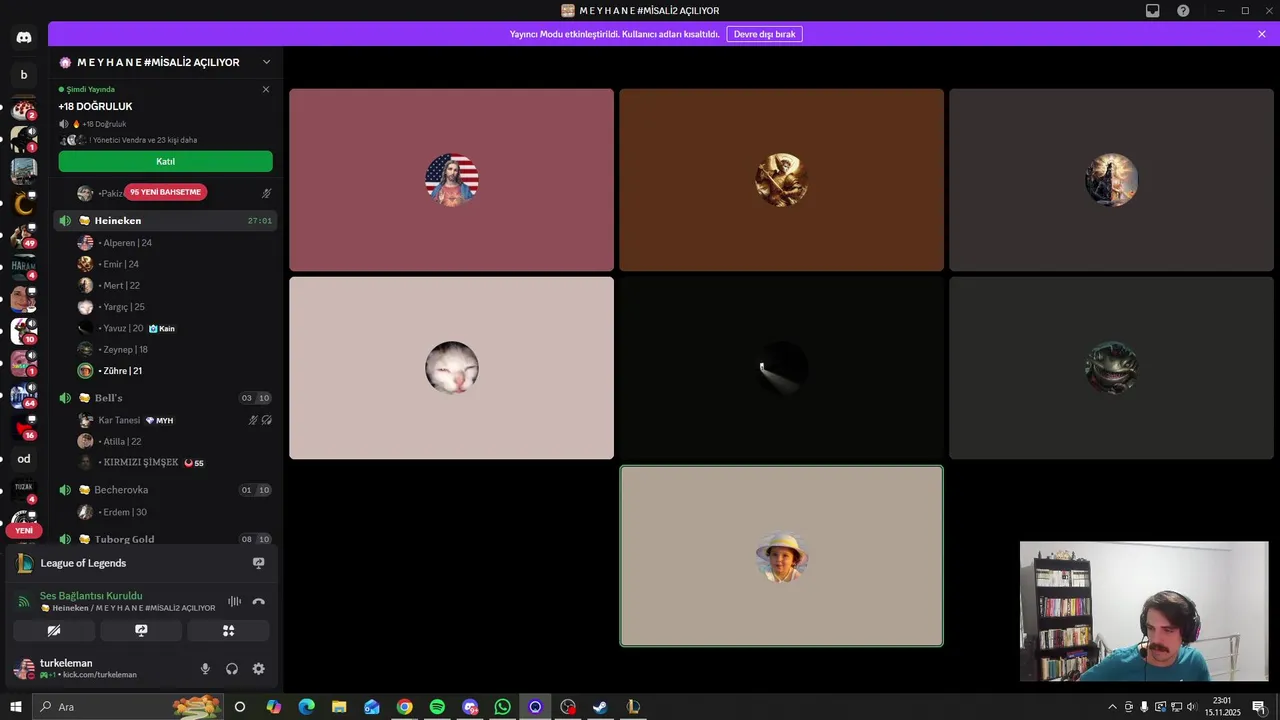This screenshot has width=1280, height=720.
Task: Open Spotify from the taskbar
Action: point(437,707)
